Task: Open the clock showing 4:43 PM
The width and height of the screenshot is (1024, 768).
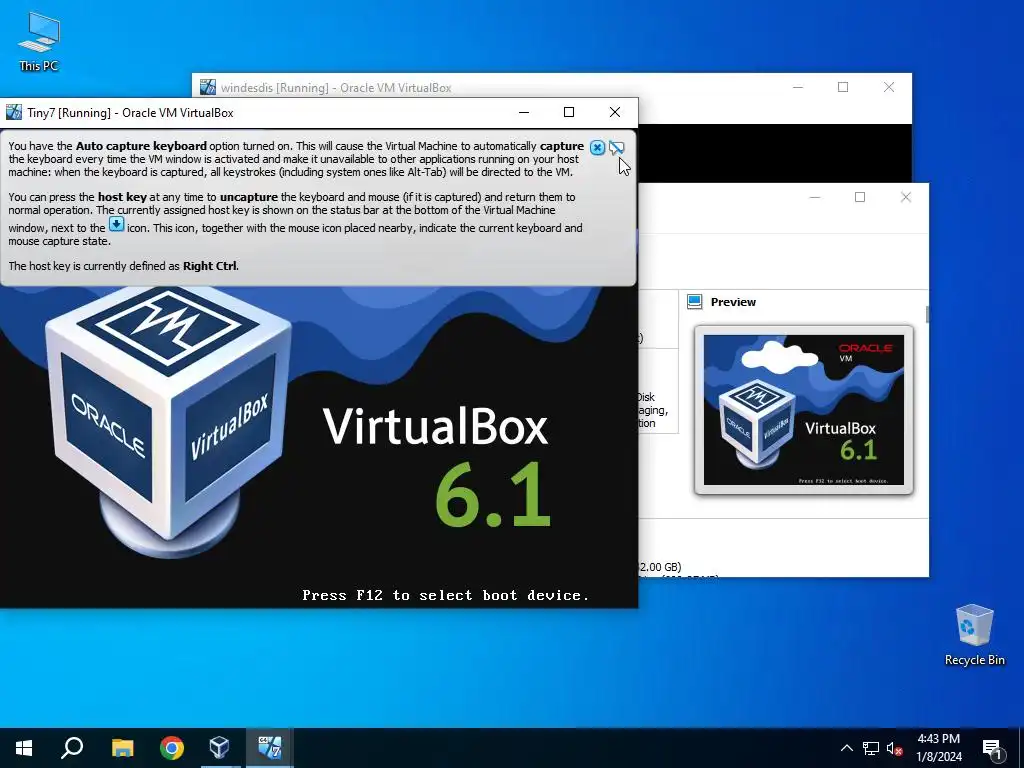Action: point(939,748)
